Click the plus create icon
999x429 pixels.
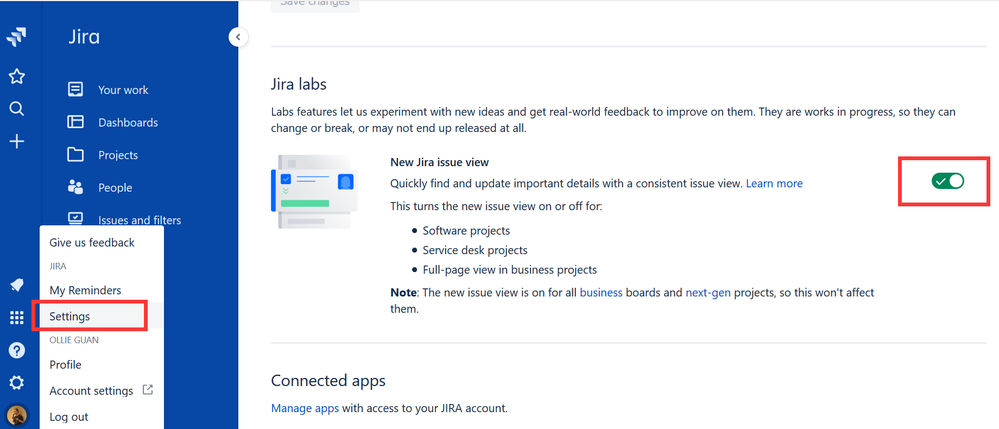pyautogui.click(x=17, y=142)
